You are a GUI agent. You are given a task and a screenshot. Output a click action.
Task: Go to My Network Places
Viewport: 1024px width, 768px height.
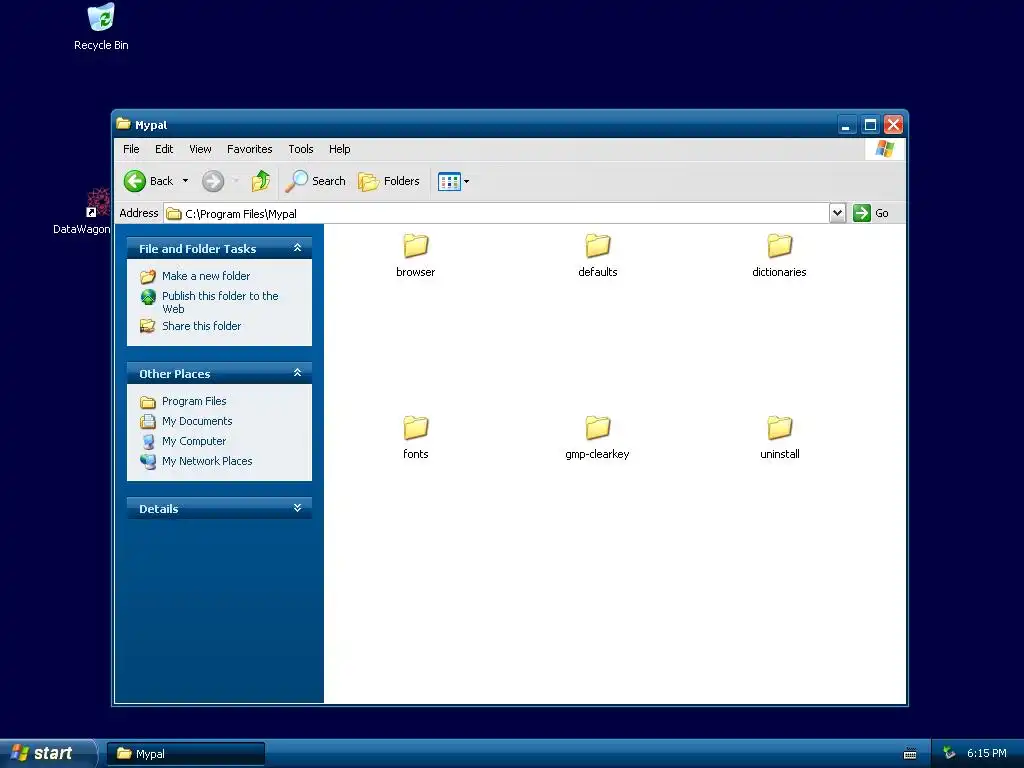coord(207,461)
